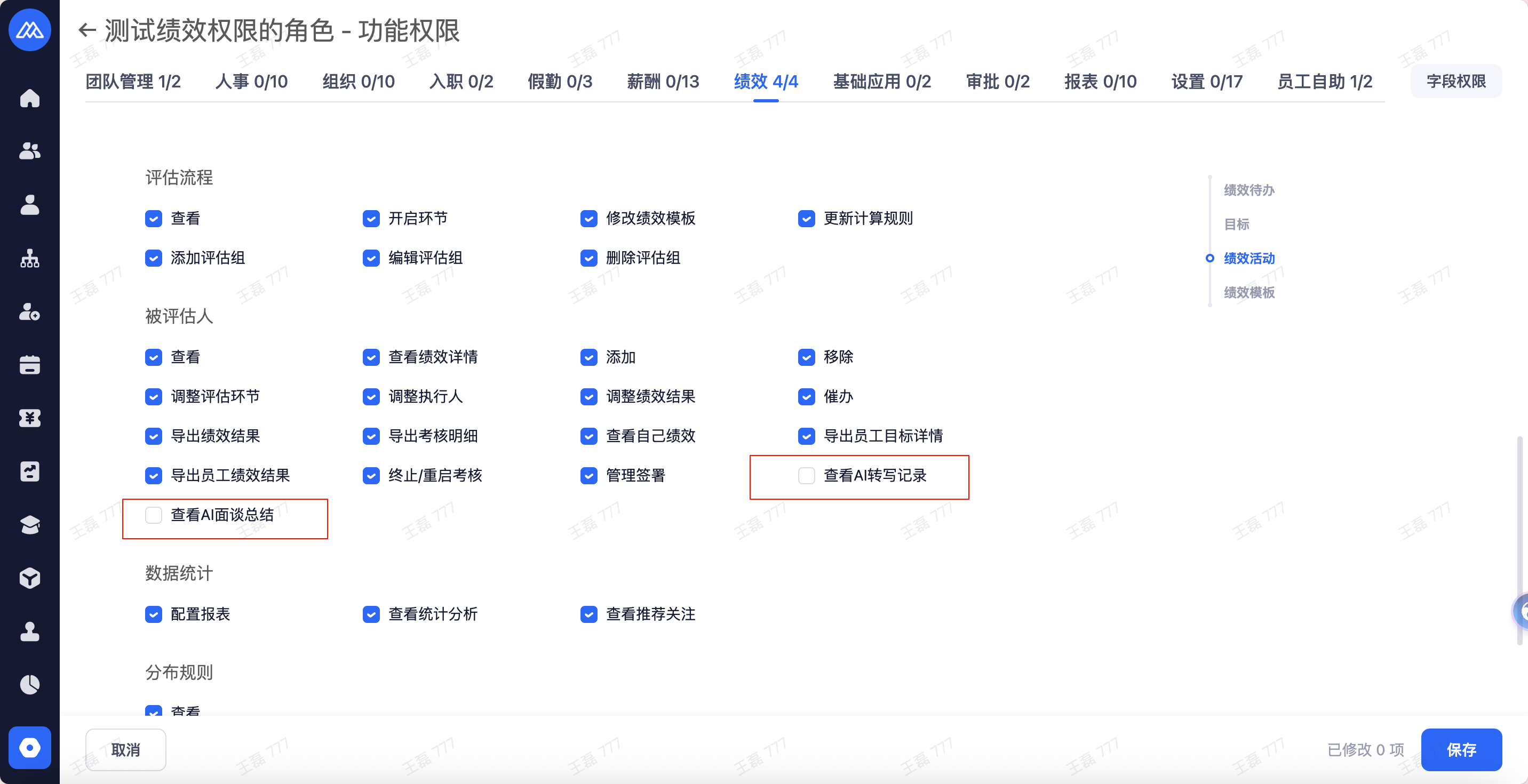Open the 设置 0/17 tab
Screen dimensions: 1528x784
[1206, 81]
